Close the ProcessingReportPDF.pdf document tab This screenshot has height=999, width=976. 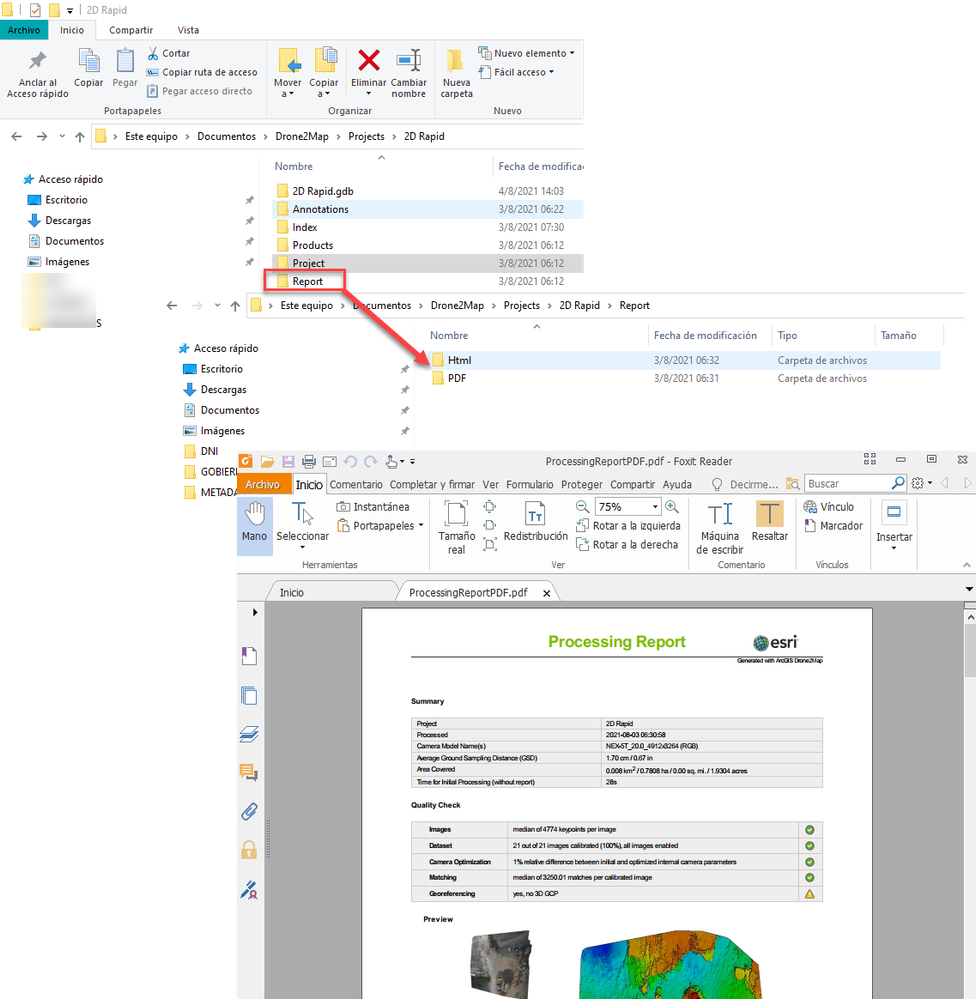click(547, 593)
